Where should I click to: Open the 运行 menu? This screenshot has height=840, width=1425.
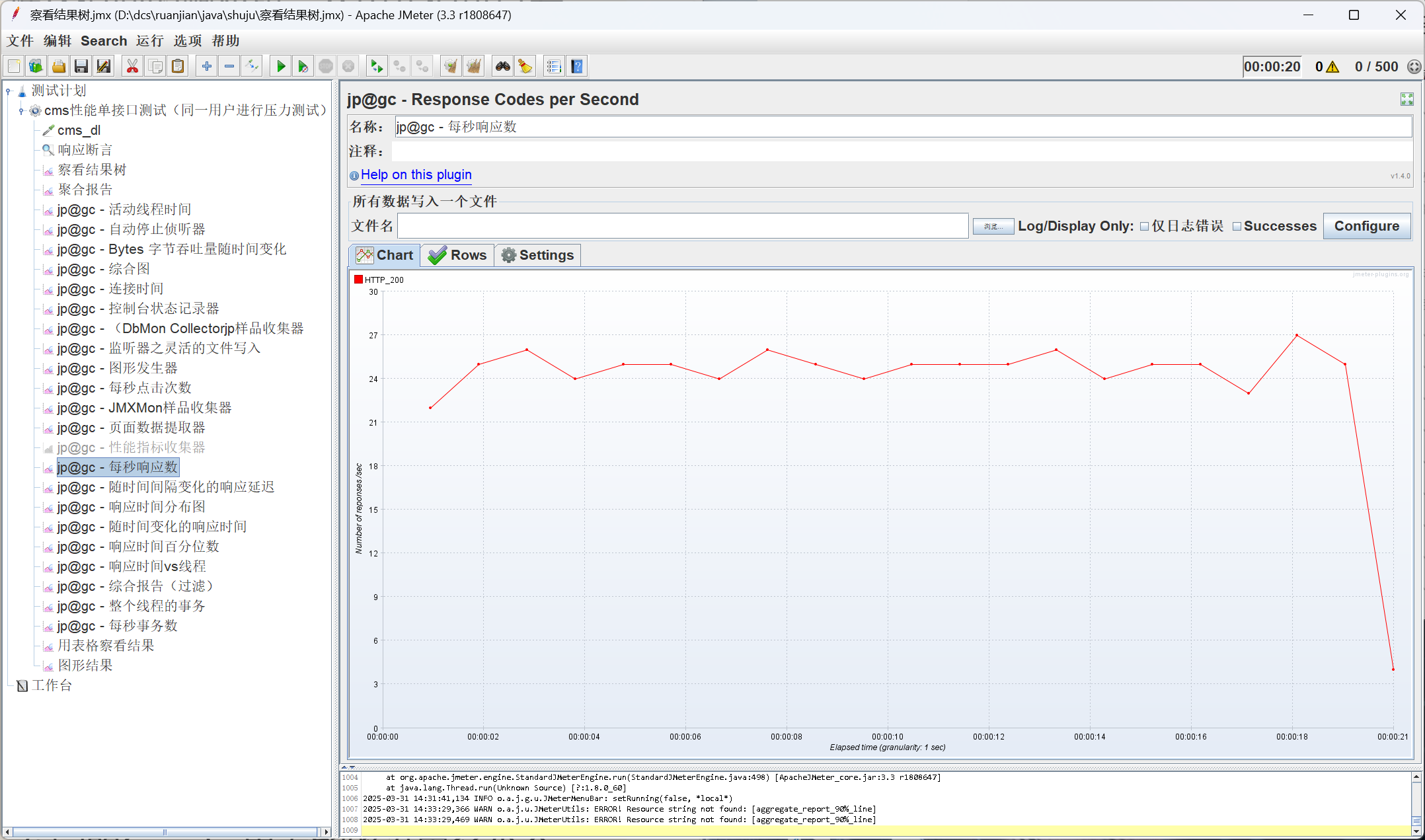150,41
